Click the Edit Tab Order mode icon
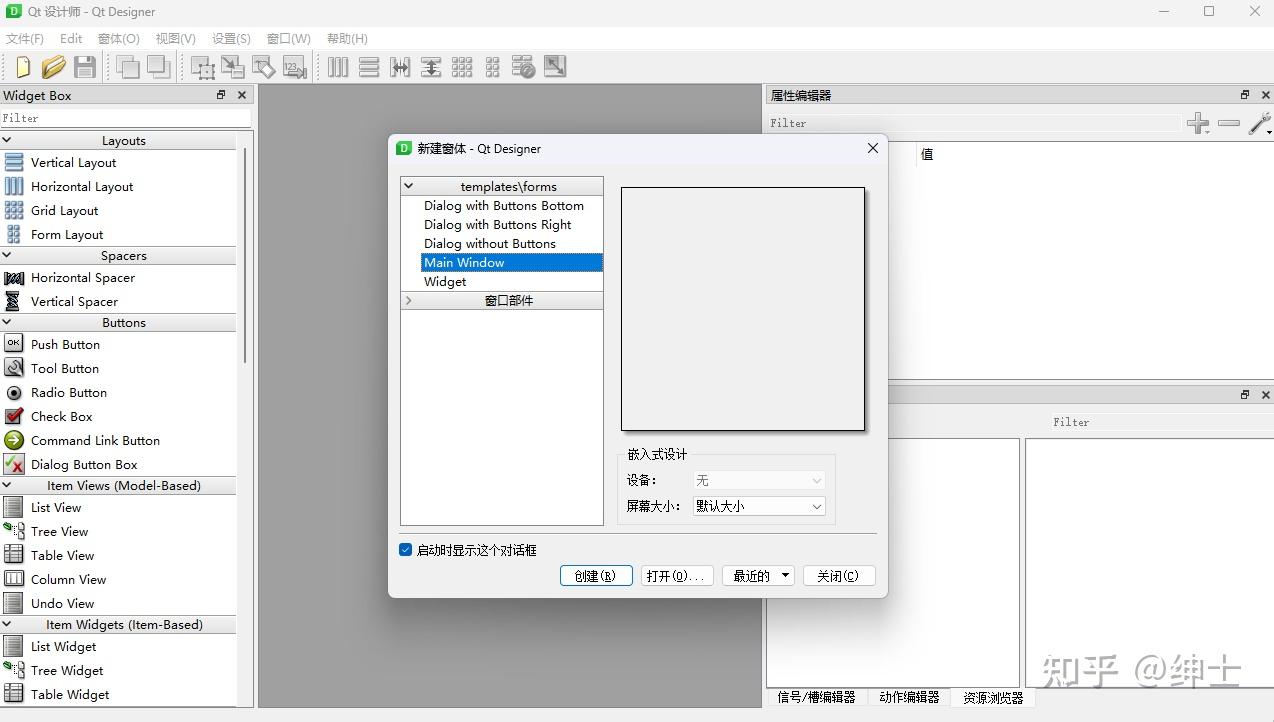1274x722 pixels. click(x=294, y=66)
